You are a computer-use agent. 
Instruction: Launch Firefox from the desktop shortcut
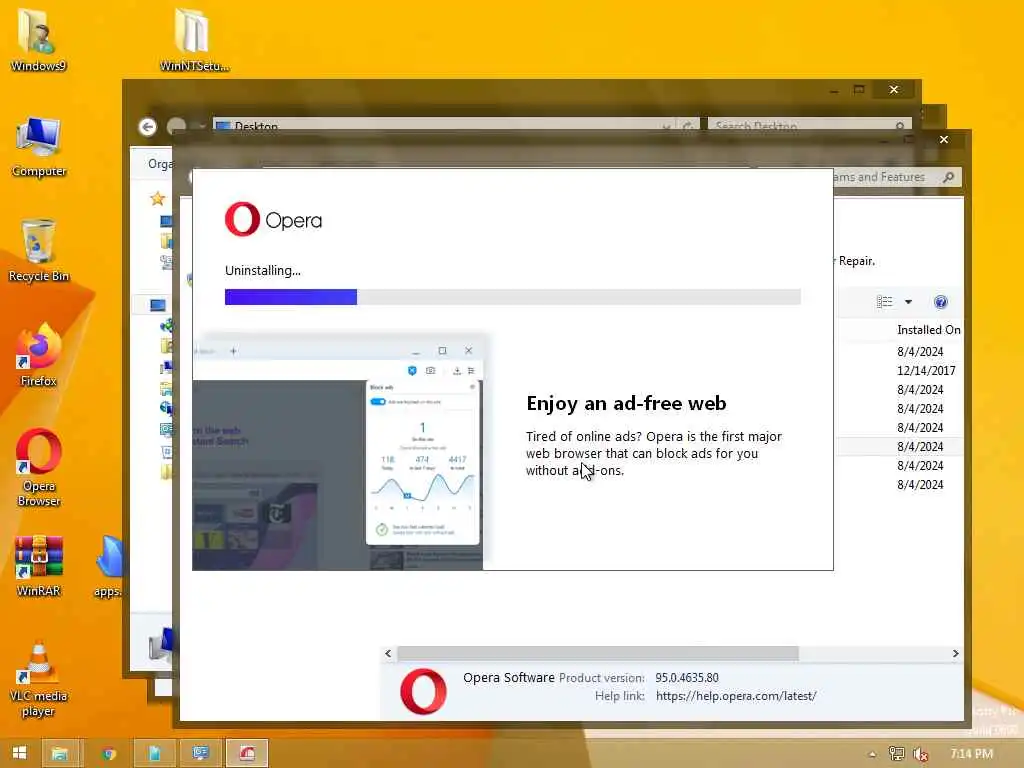[x=39, y=355]
